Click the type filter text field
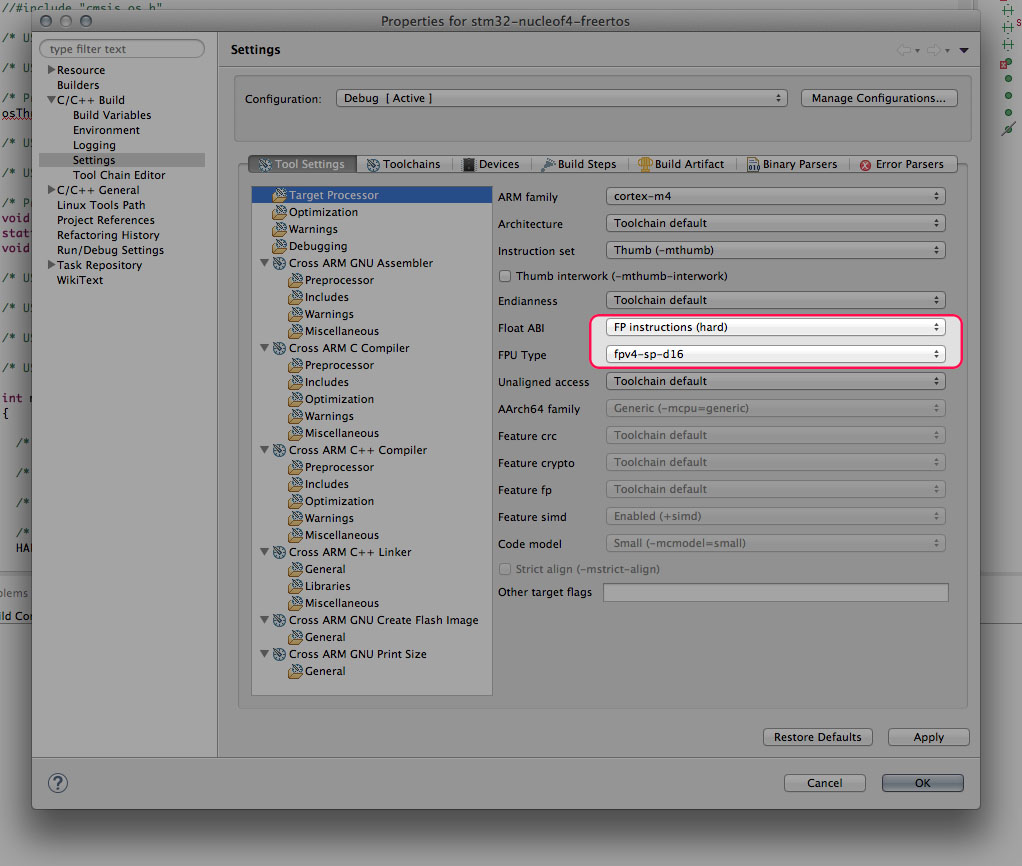This screenshot has height=866, width=1022. click(122, 49)
